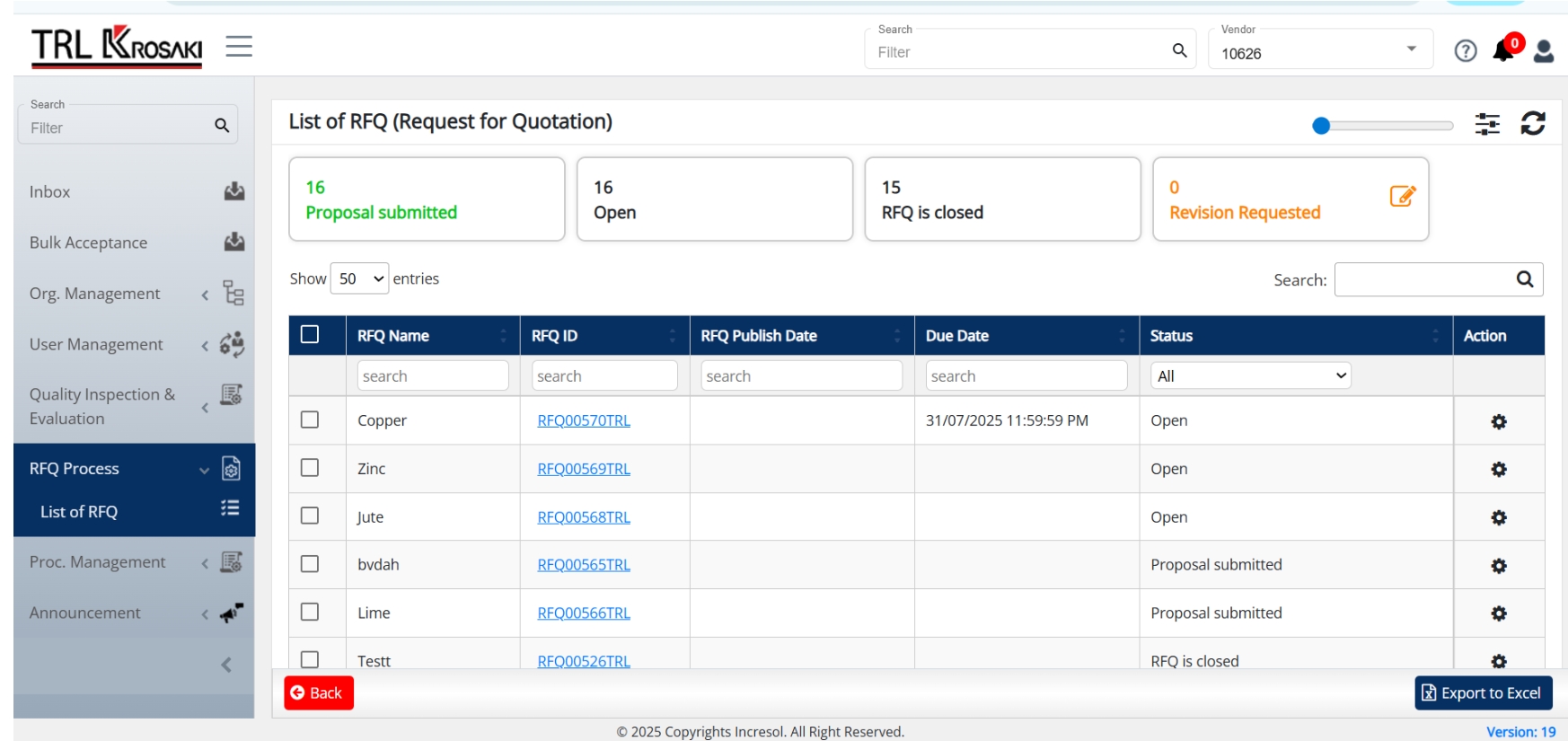Click the Announcement megaphone icon
1568x741 pixels.
(x=232, y=613)
